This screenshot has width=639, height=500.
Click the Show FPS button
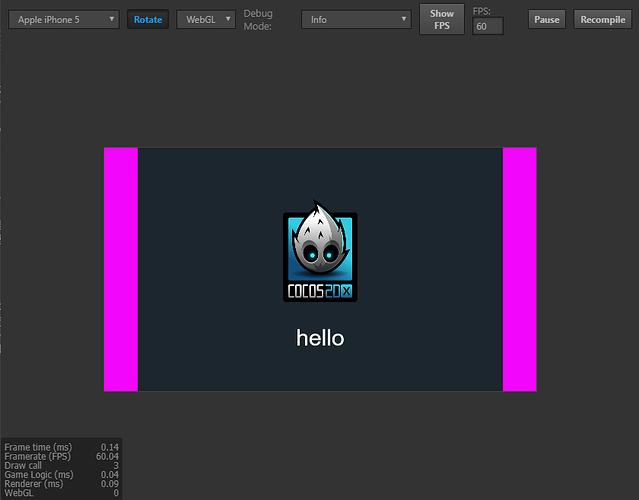point(442,19)
